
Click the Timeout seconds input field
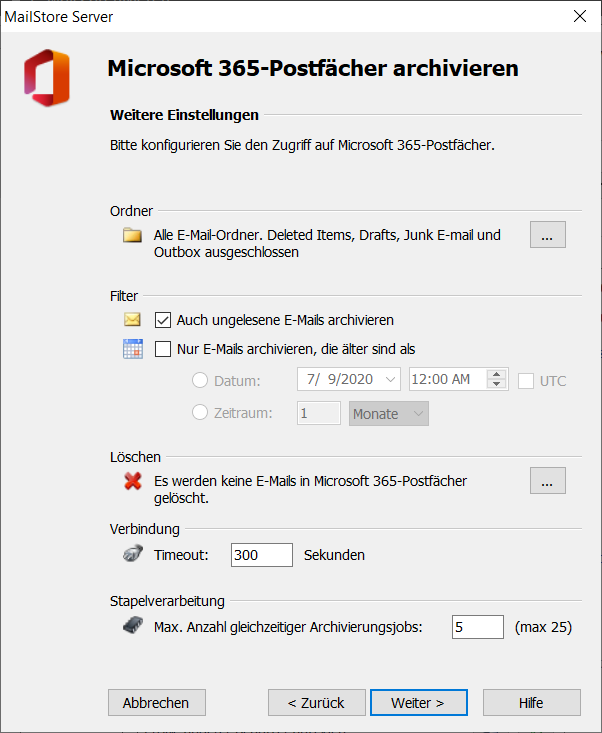click(262, 555)
